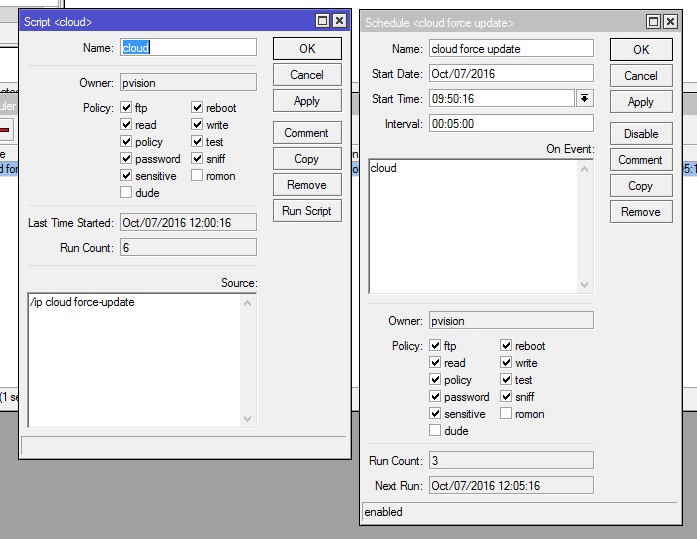
Task: Click the Next Run value field
Action: [x=511, y=485]
